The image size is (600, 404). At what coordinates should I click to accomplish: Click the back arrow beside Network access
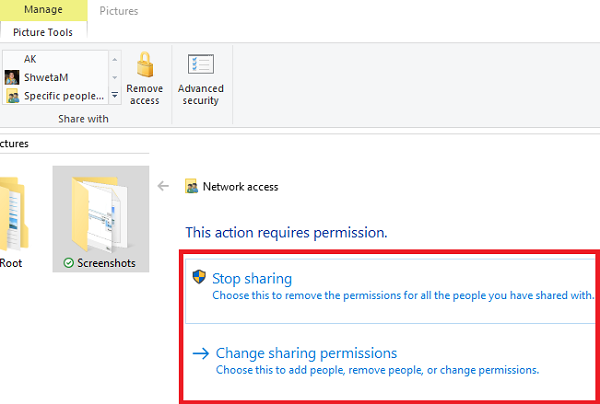coord(164,186)
